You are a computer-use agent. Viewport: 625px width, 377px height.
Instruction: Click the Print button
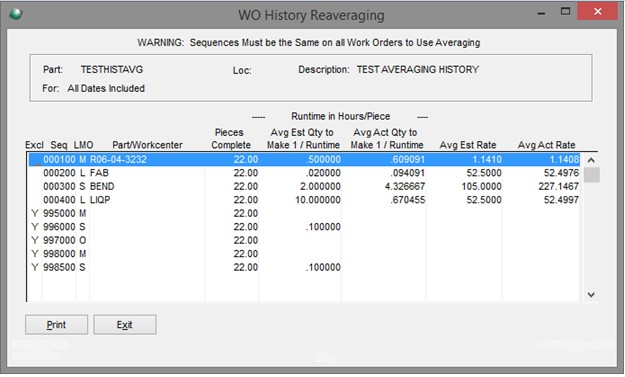[57, 324]
